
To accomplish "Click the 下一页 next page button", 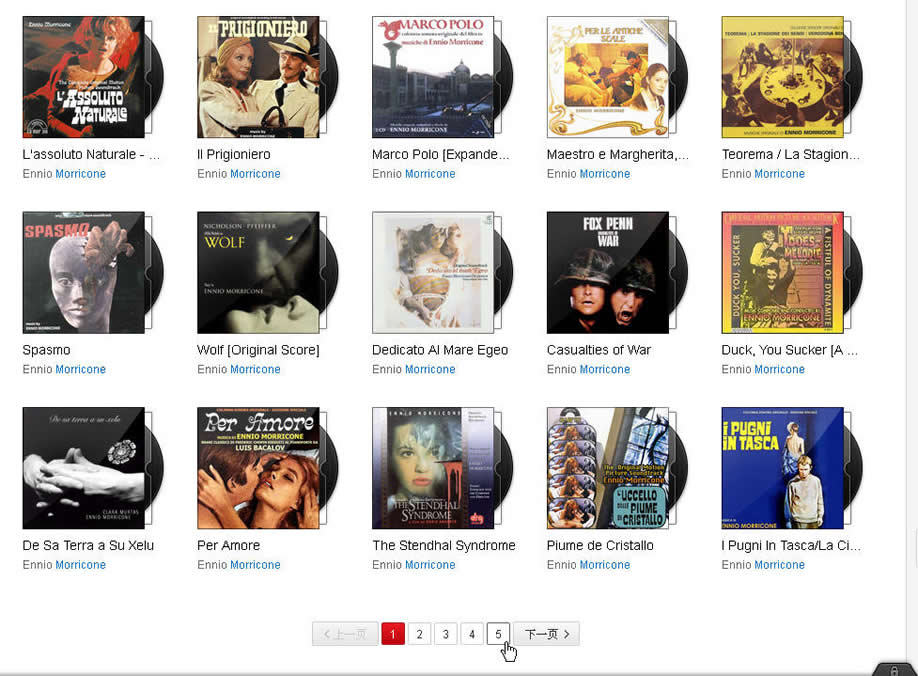I will pos(547,634).
